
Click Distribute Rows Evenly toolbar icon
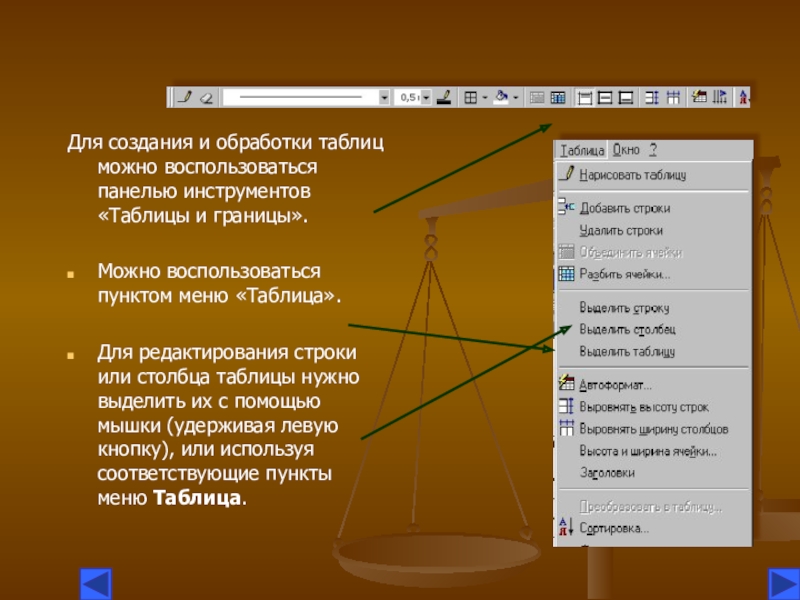tap(652, 97)
